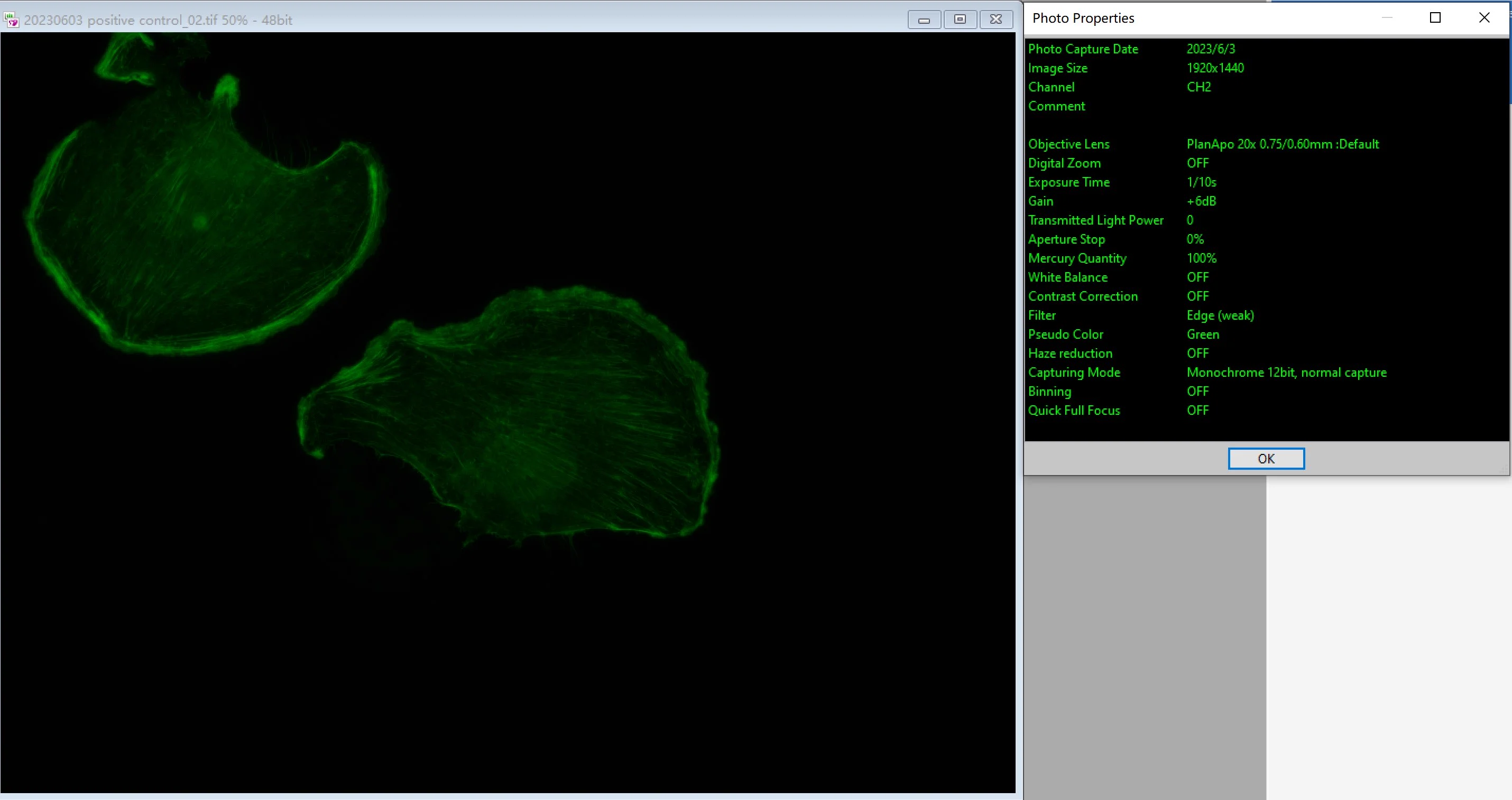The image size is (1512, 800).
Task: Click the PlanApo 20x objective lens value
Action: 1283,144
